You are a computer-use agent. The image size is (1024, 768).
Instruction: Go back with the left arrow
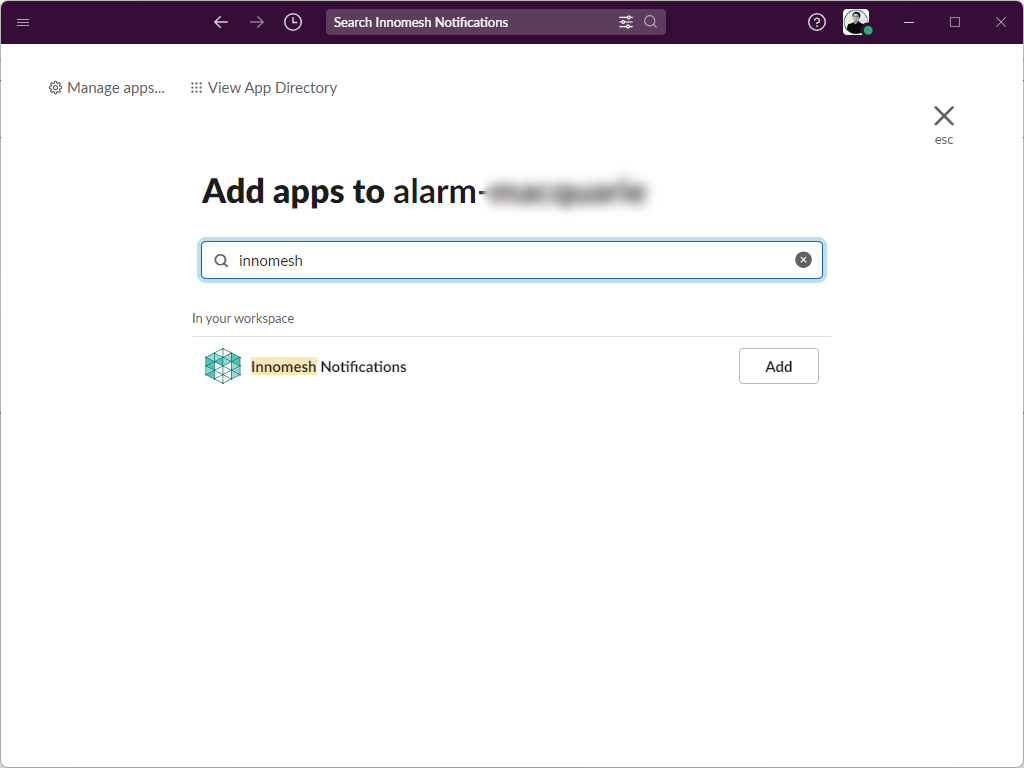[221, 22]
